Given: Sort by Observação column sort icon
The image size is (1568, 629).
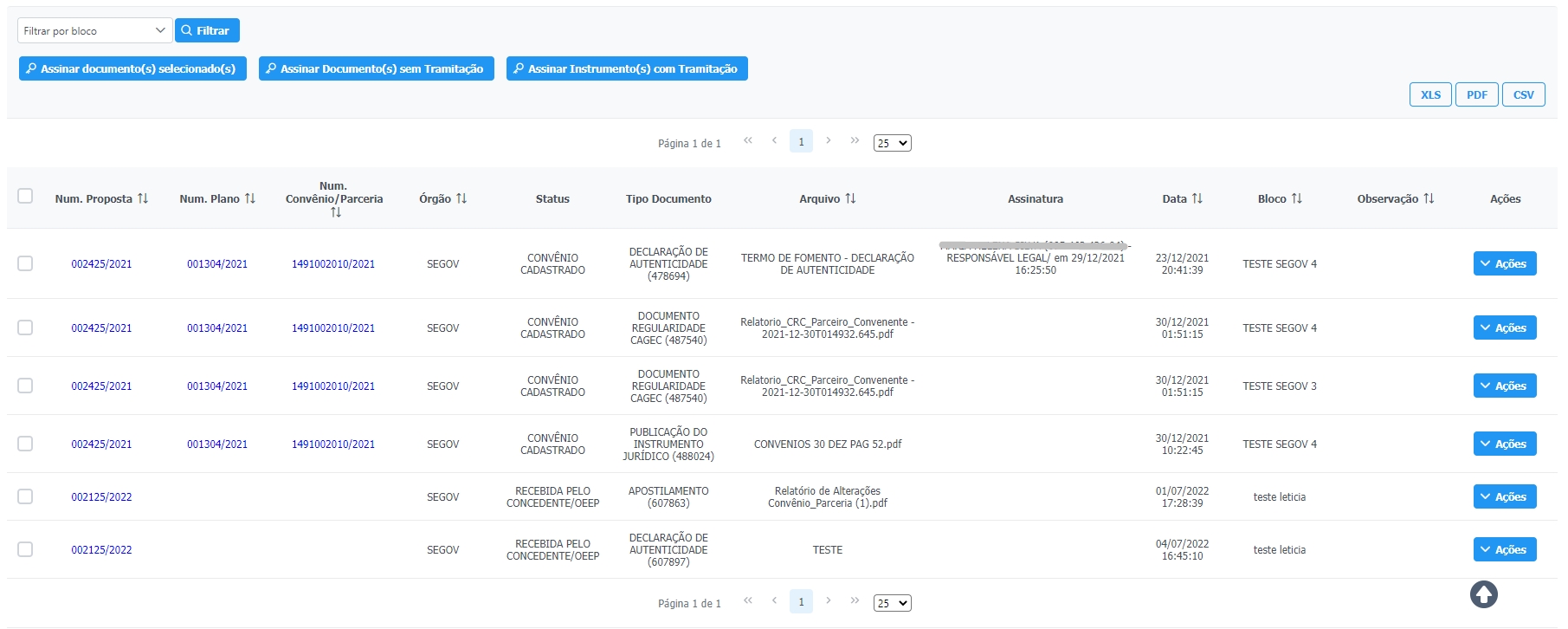Looking at the screenshot, I should tap(1429, 198).
